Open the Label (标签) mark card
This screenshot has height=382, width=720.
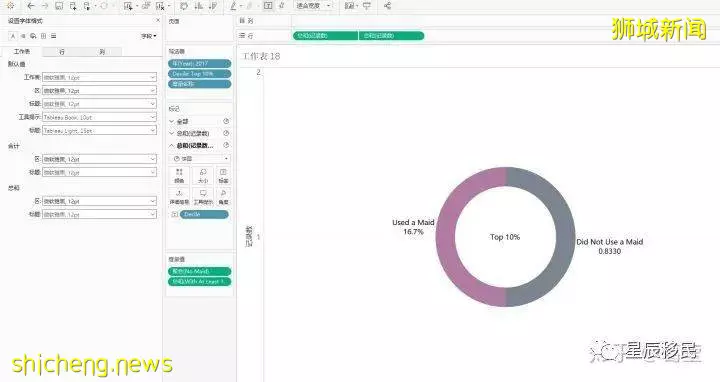(x=223, y=176)
